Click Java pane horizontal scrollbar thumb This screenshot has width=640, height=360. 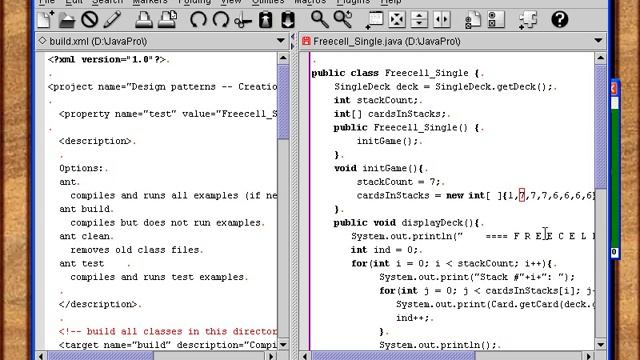pyautogui.click(x=393, y=356)
